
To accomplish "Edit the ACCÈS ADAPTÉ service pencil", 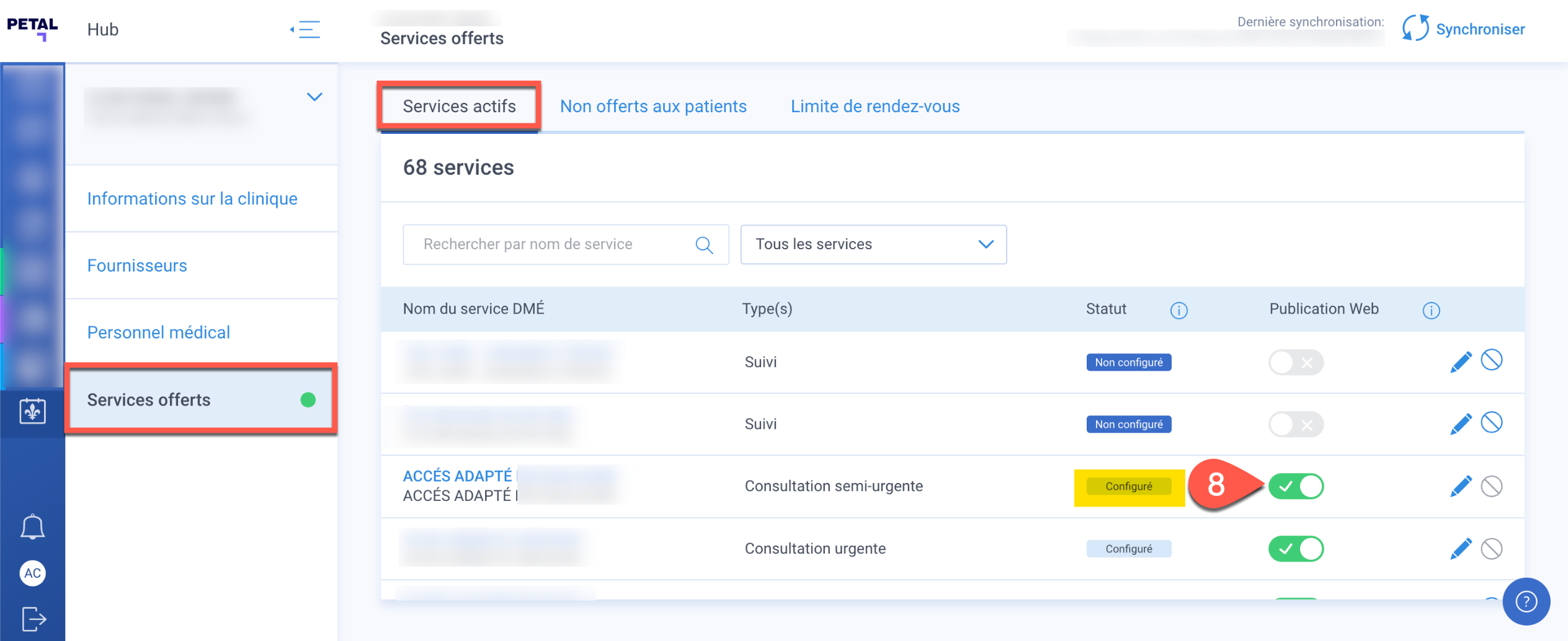I will coord(1461,487).
